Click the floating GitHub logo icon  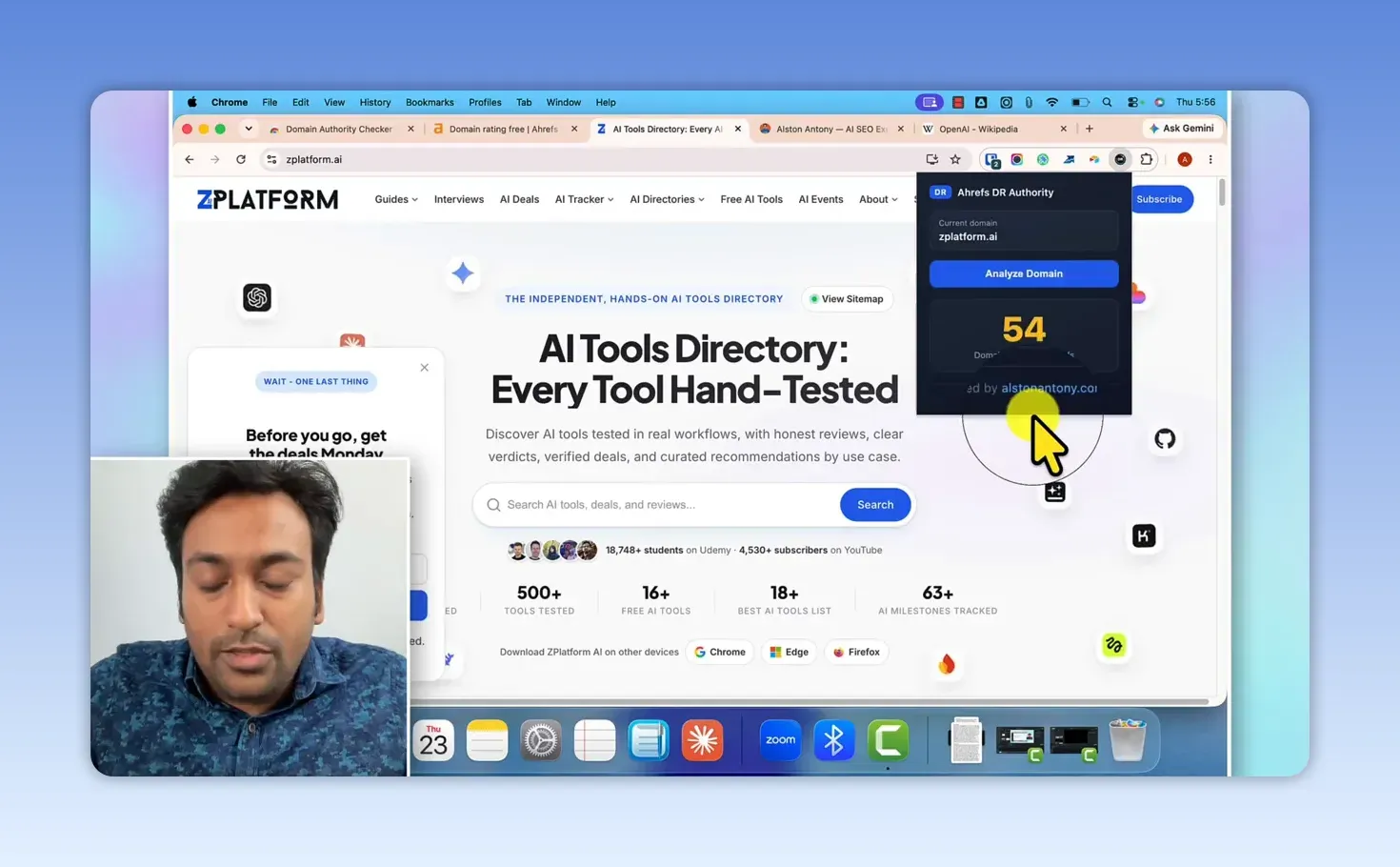1165,439
